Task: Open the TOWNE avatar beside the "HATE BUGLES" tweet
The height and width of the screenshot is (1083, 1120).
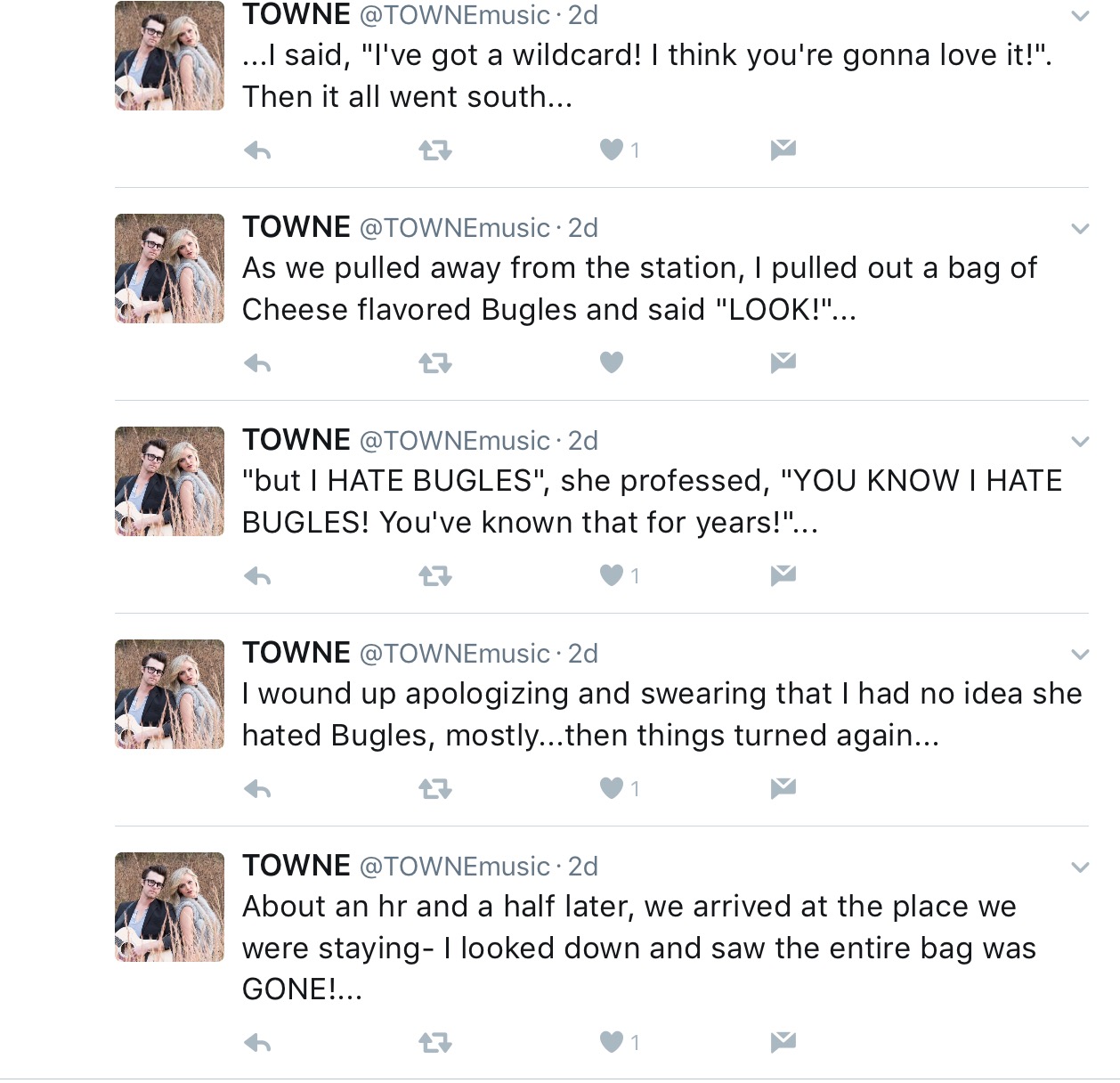Action: [169, 482]
